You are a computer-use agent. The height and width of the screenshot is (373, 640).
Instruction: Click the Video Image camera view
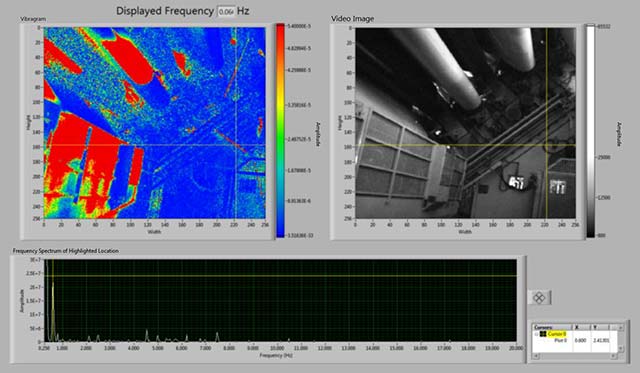point(465,123)
